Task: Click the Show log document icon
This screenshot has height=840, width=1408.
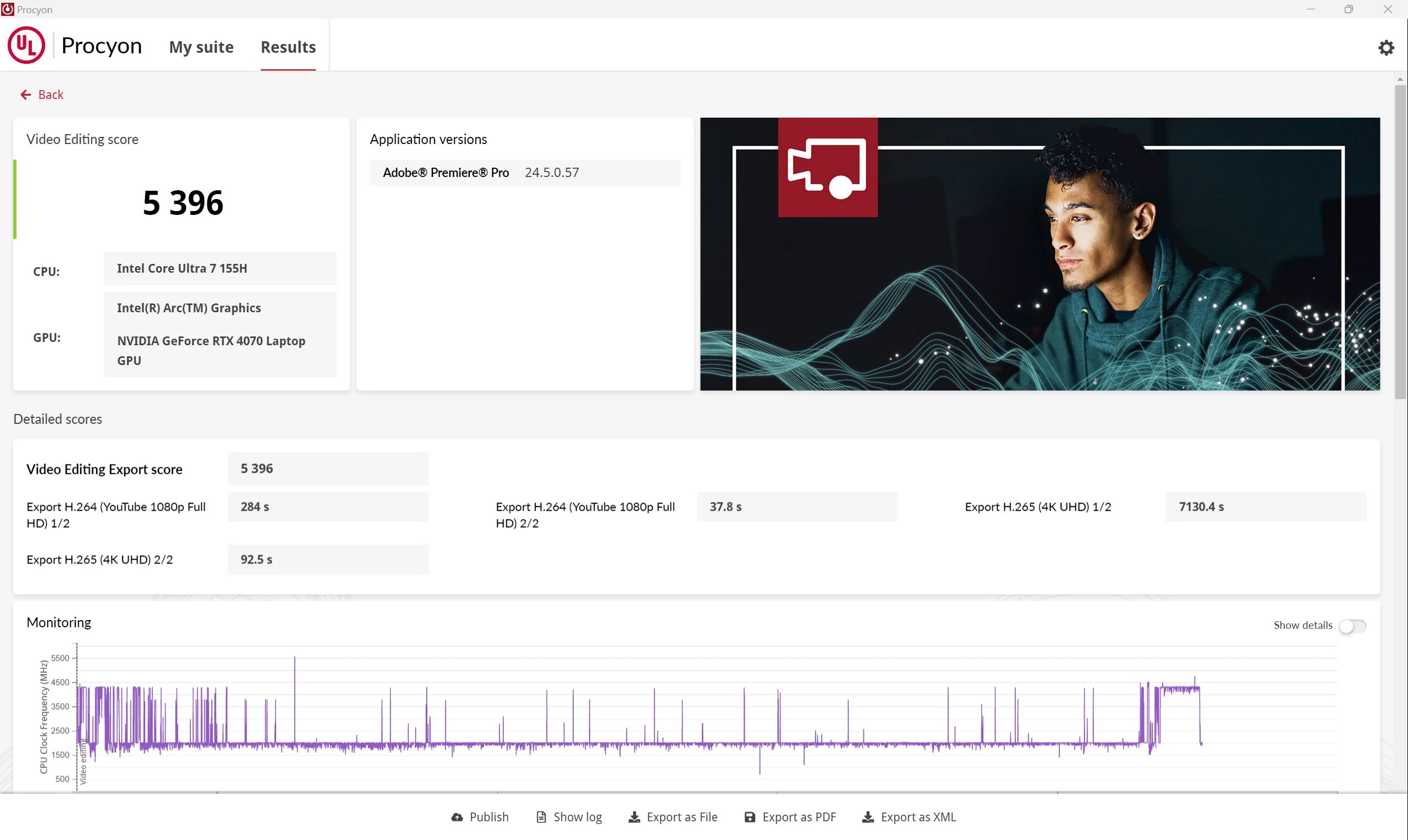Action: [x=541, y=817]
